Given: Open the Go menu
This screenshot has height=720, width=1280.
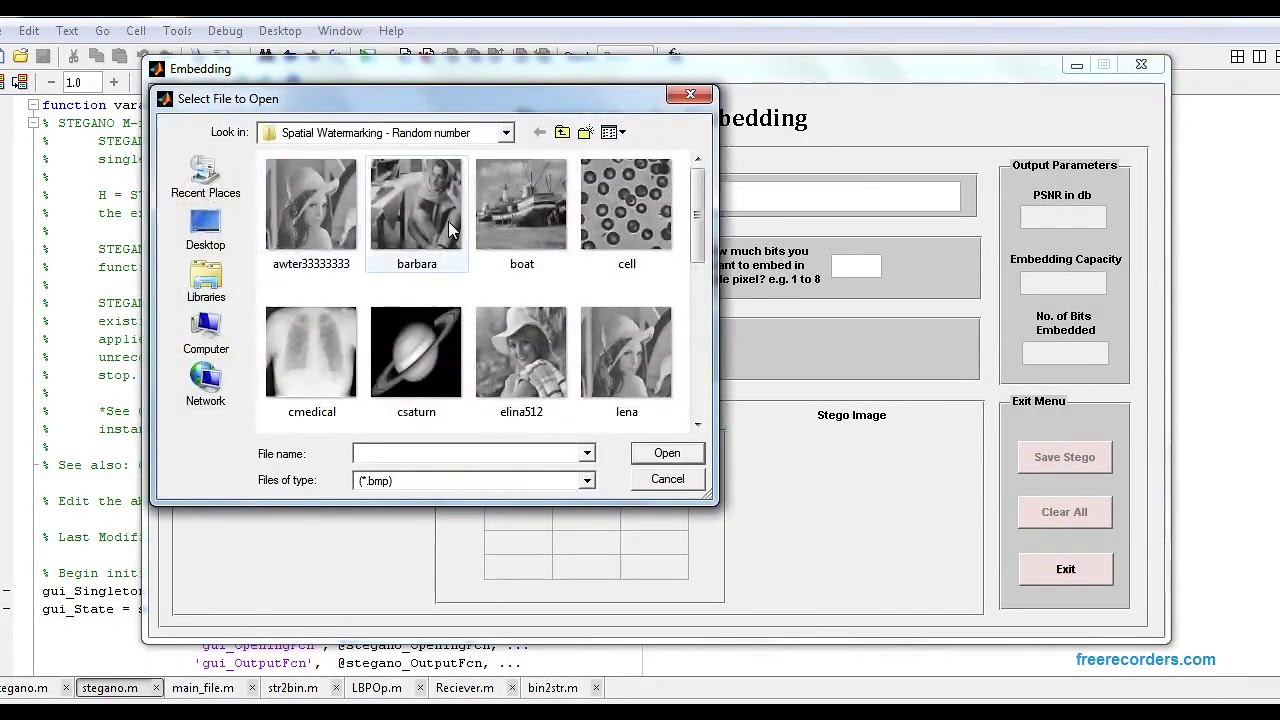Looking at the screenshot, I should 102,31.
